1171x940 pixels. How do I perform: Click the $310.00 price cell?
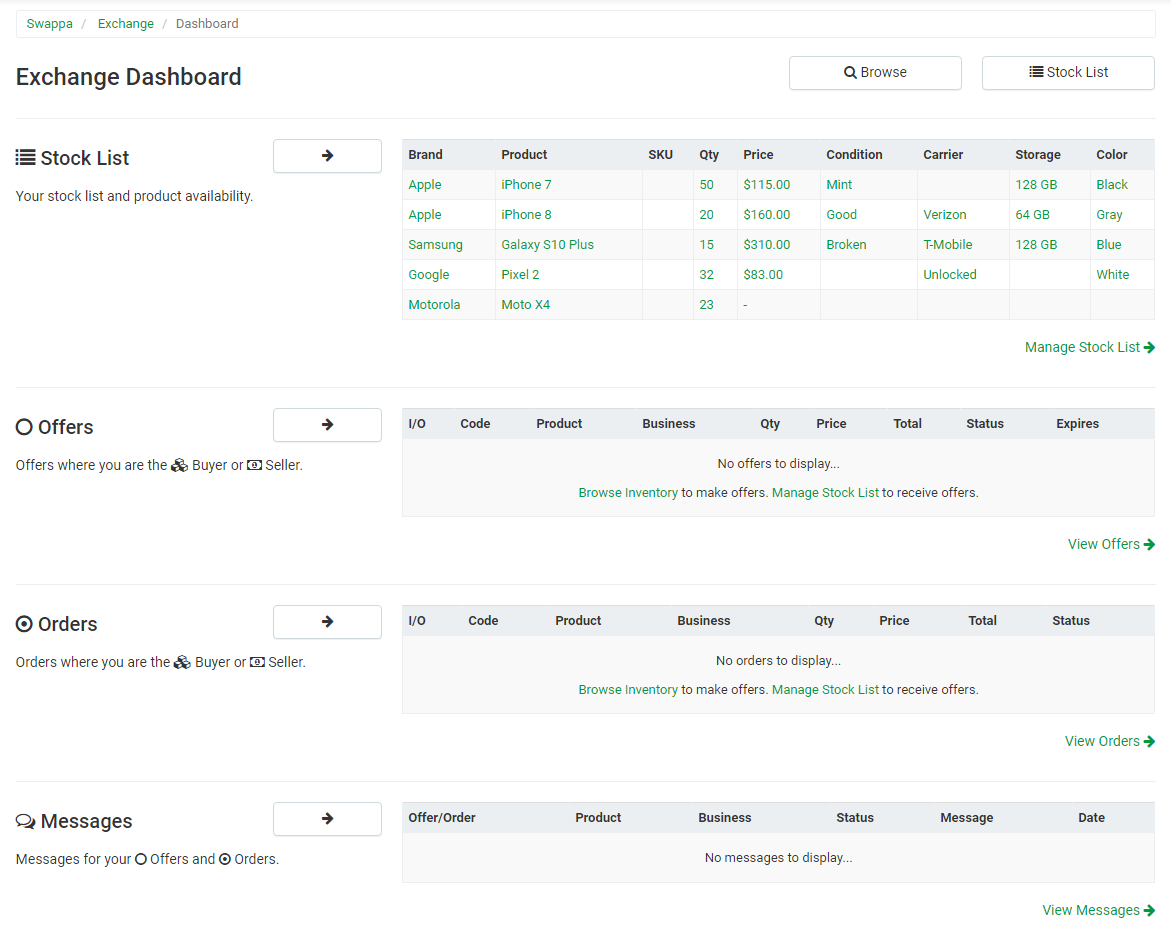coord(767,245)
